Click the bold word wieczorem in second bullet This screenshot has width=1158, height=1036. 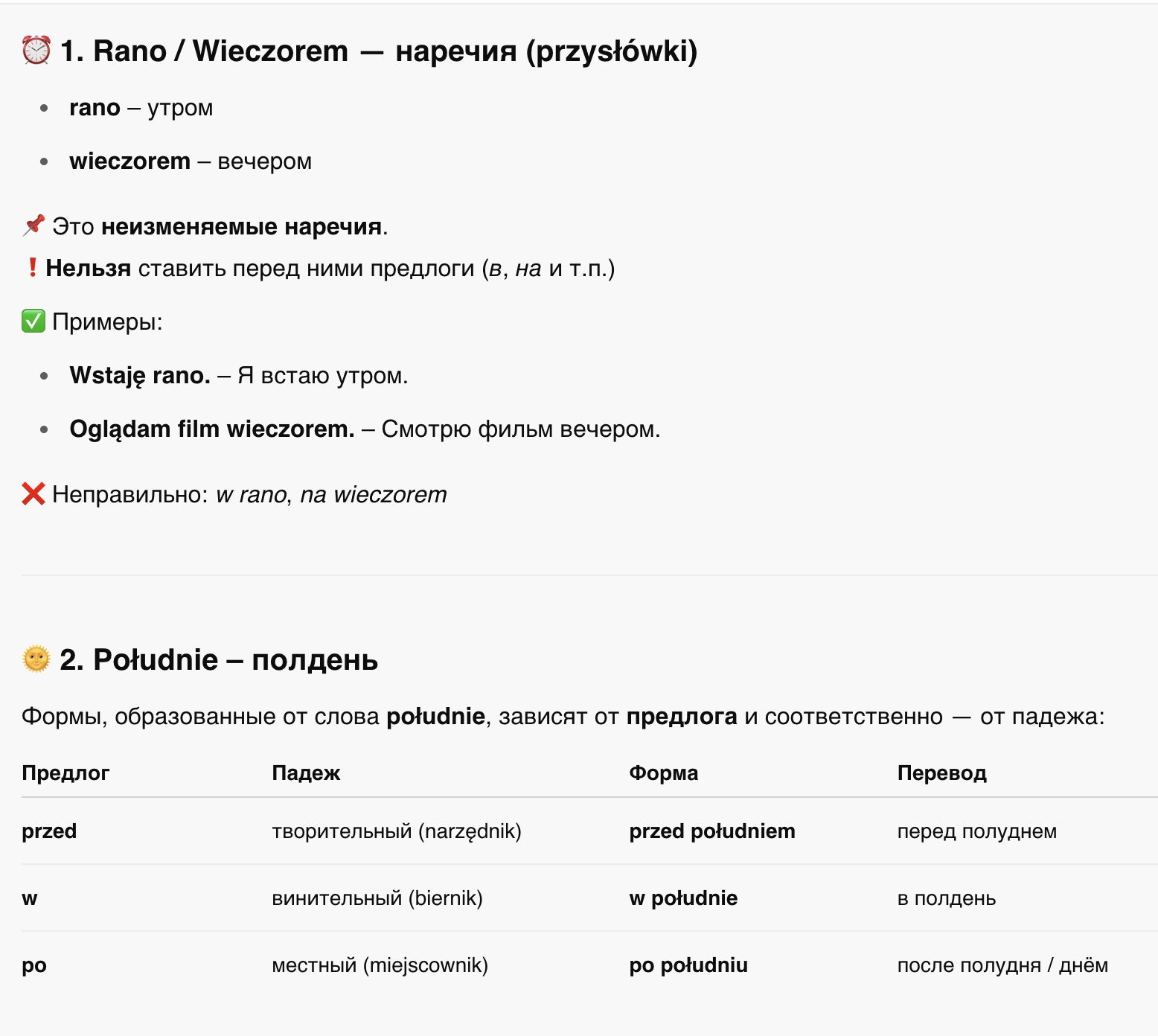130,162
